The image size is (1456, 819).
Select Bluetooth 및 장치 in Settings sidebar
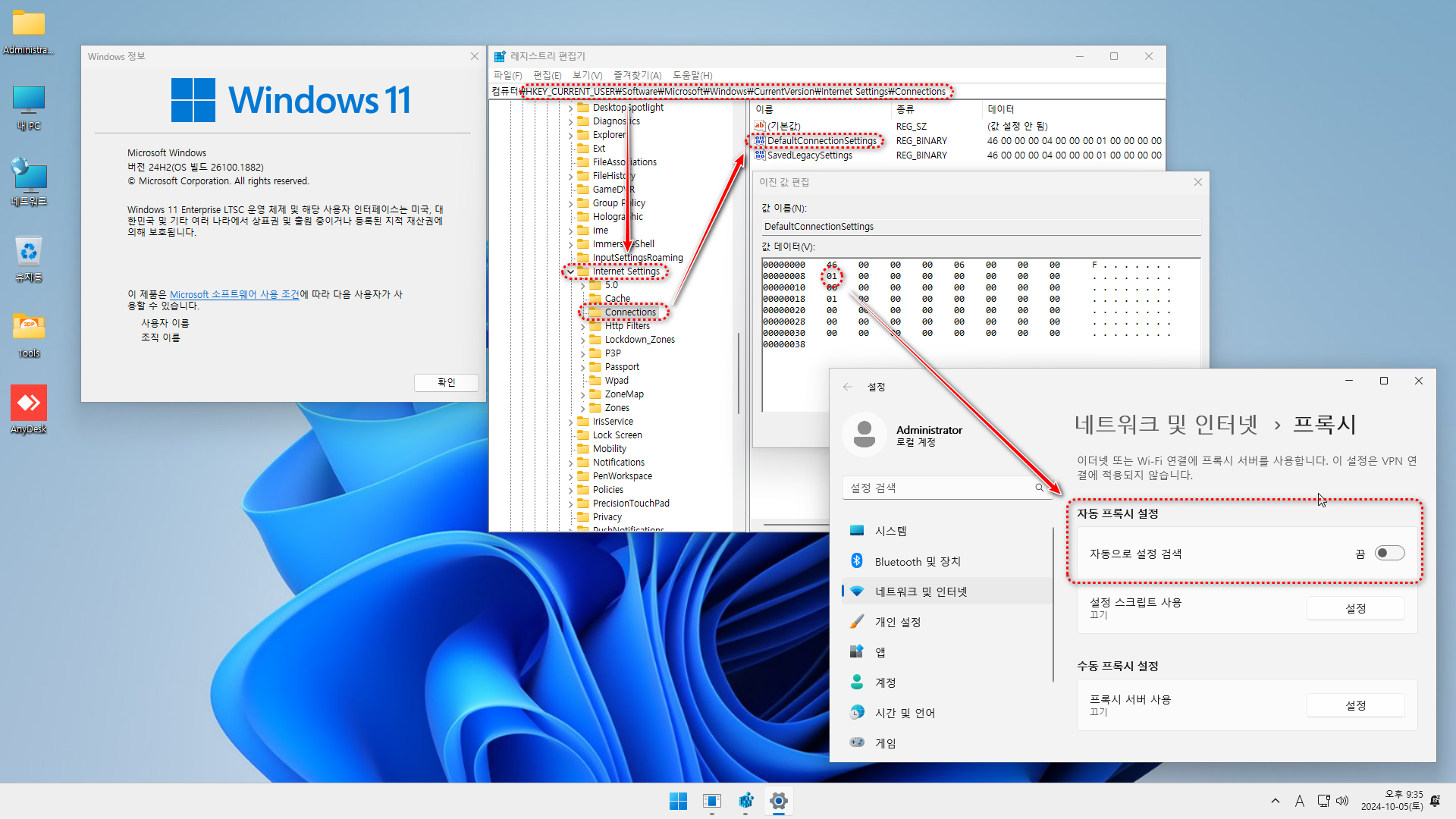[x=947, y=561]
